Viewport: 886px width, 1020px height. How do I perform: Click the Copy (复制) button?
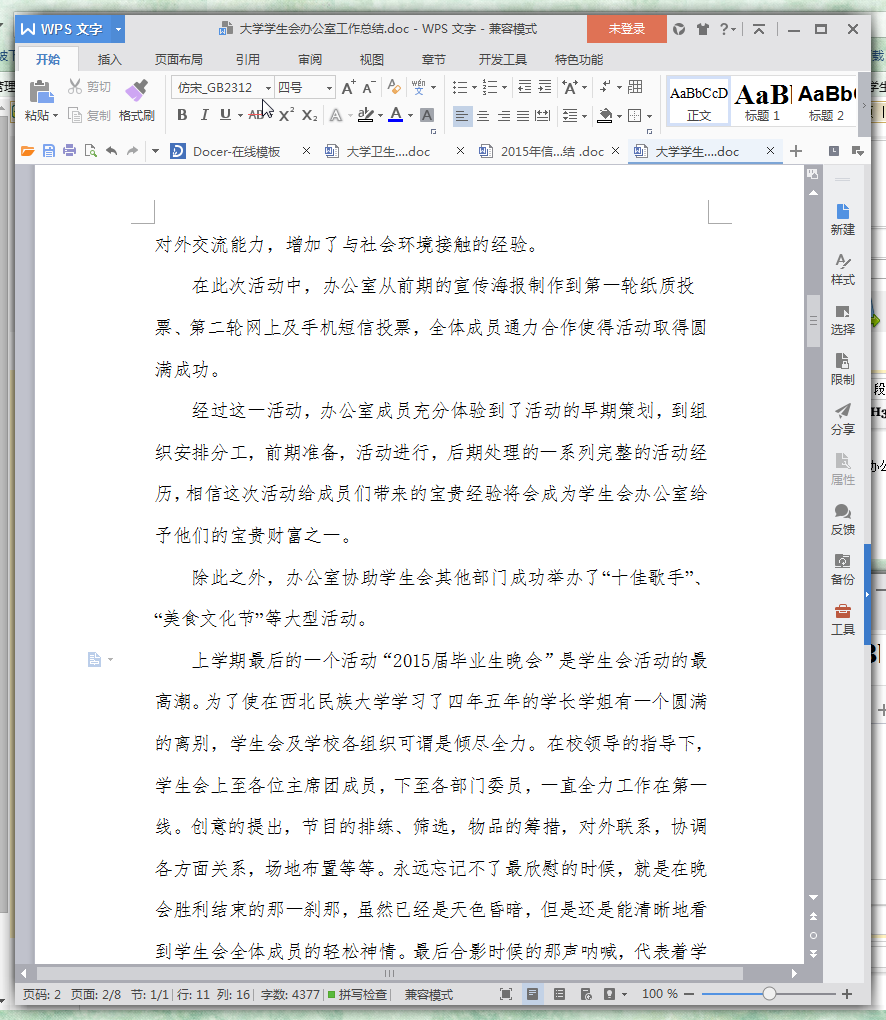pos(89,115)
